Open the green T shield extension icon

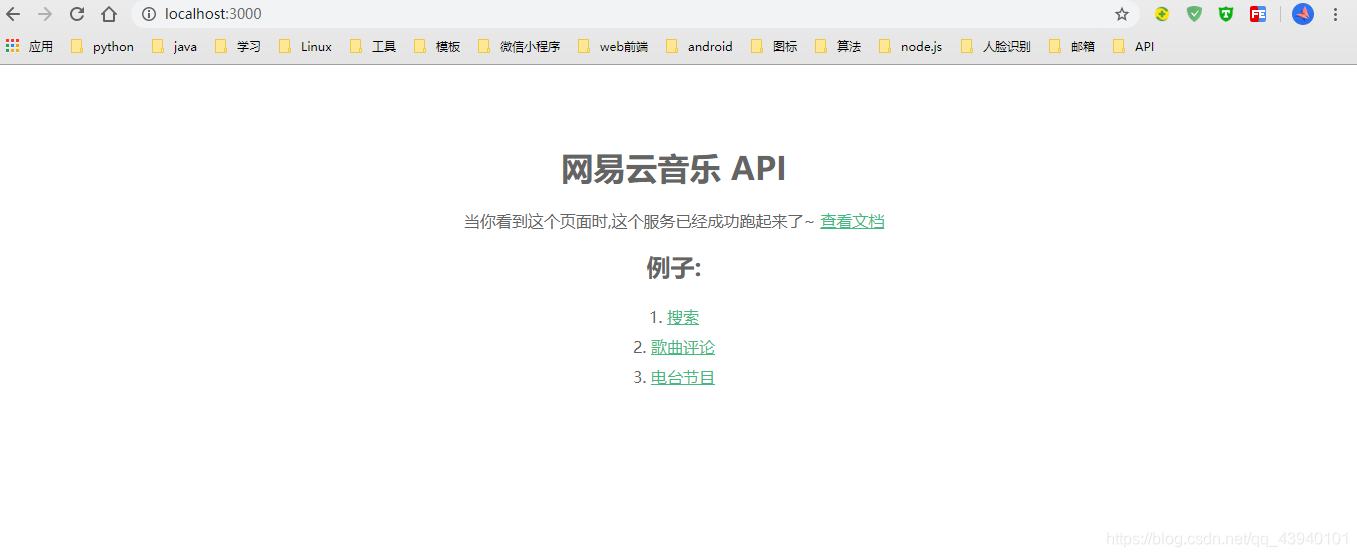1226,14
